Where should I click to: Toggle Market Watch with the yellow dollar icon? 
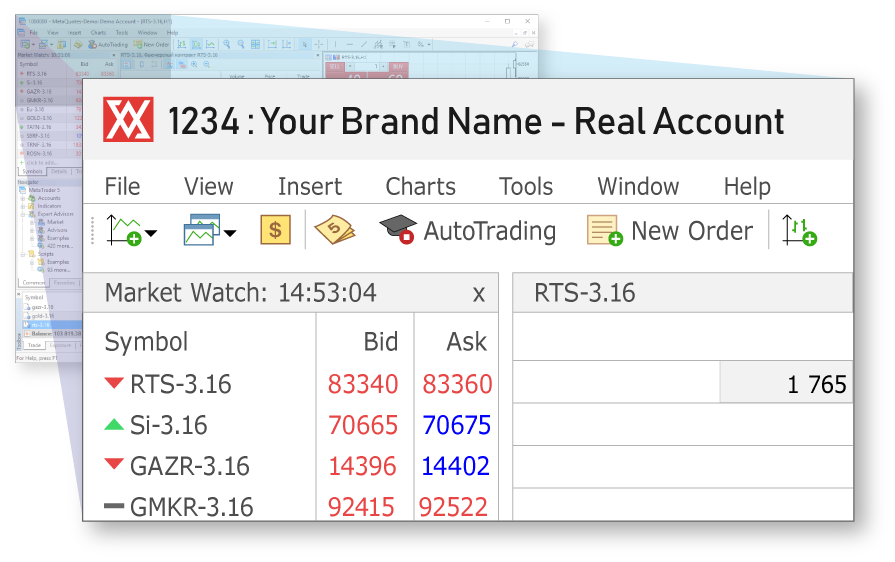pyautogui.click(x=275, y=230)
